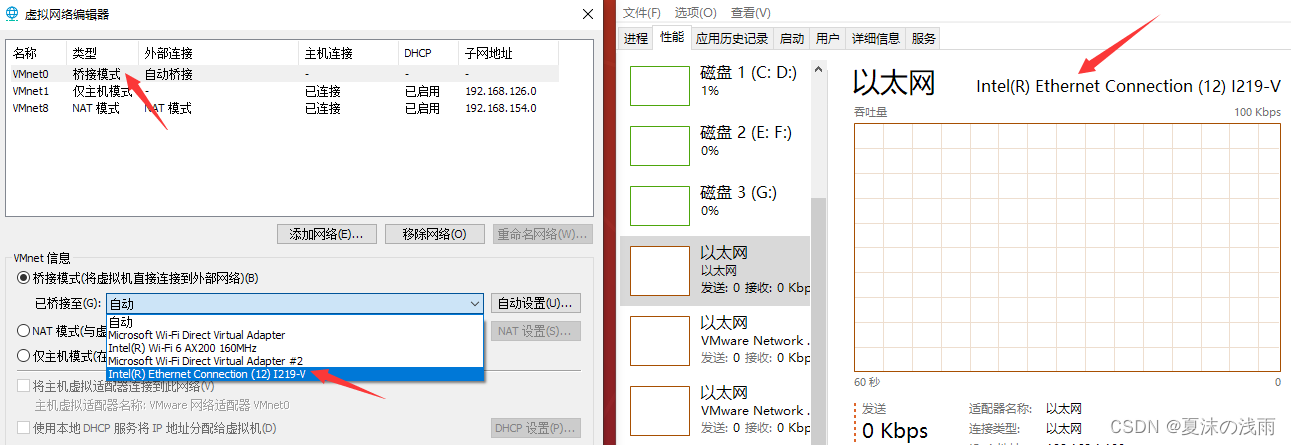Click the 自动桥接 cell in VMnet0 row
Image resolution: width=1291 pixels, height=445 pixels.
(x=169, y=74)
